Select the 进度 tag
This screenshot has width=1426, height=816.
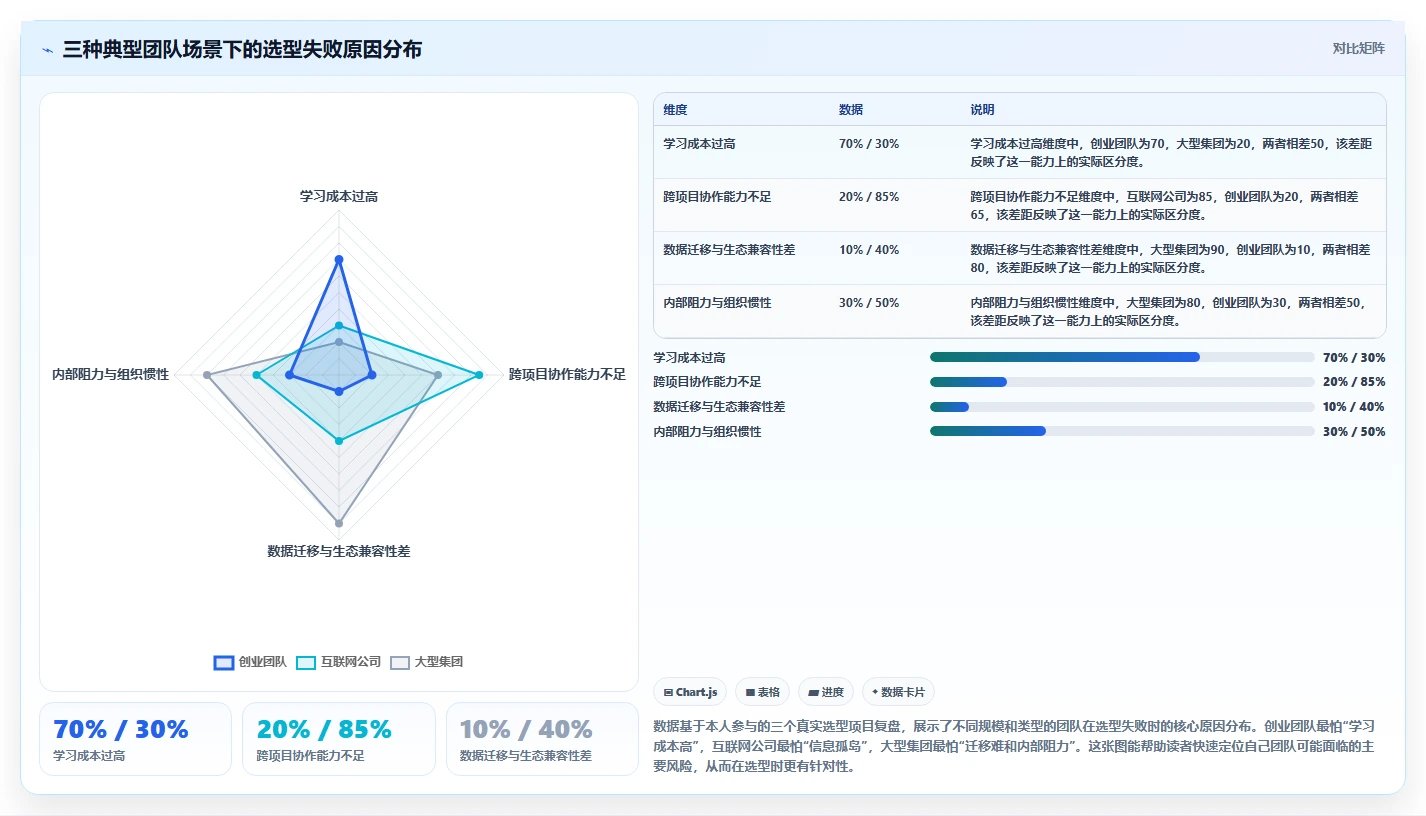click(x=826, y=692)
